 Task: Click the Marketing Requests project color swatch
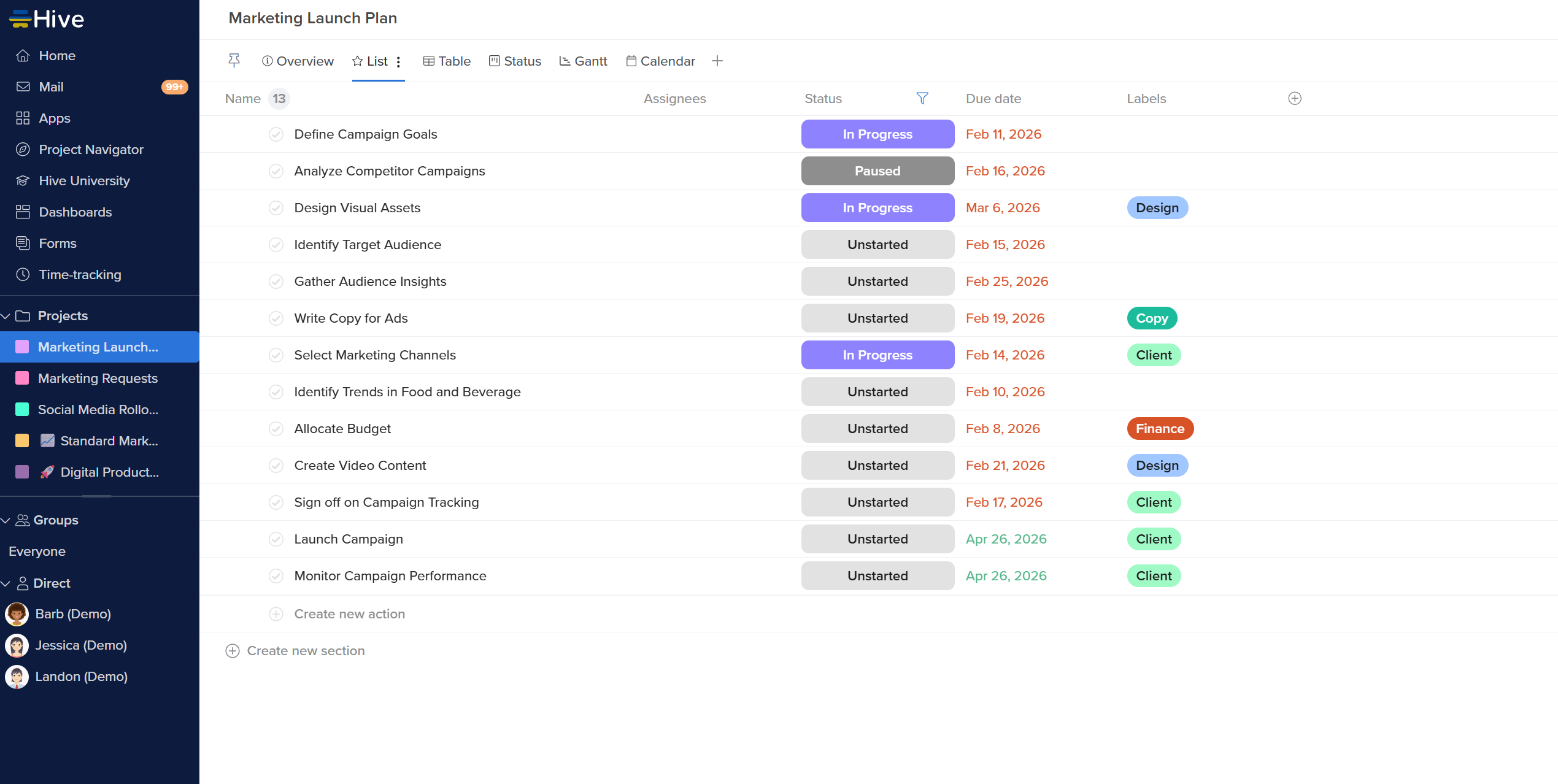pos(21,378)
